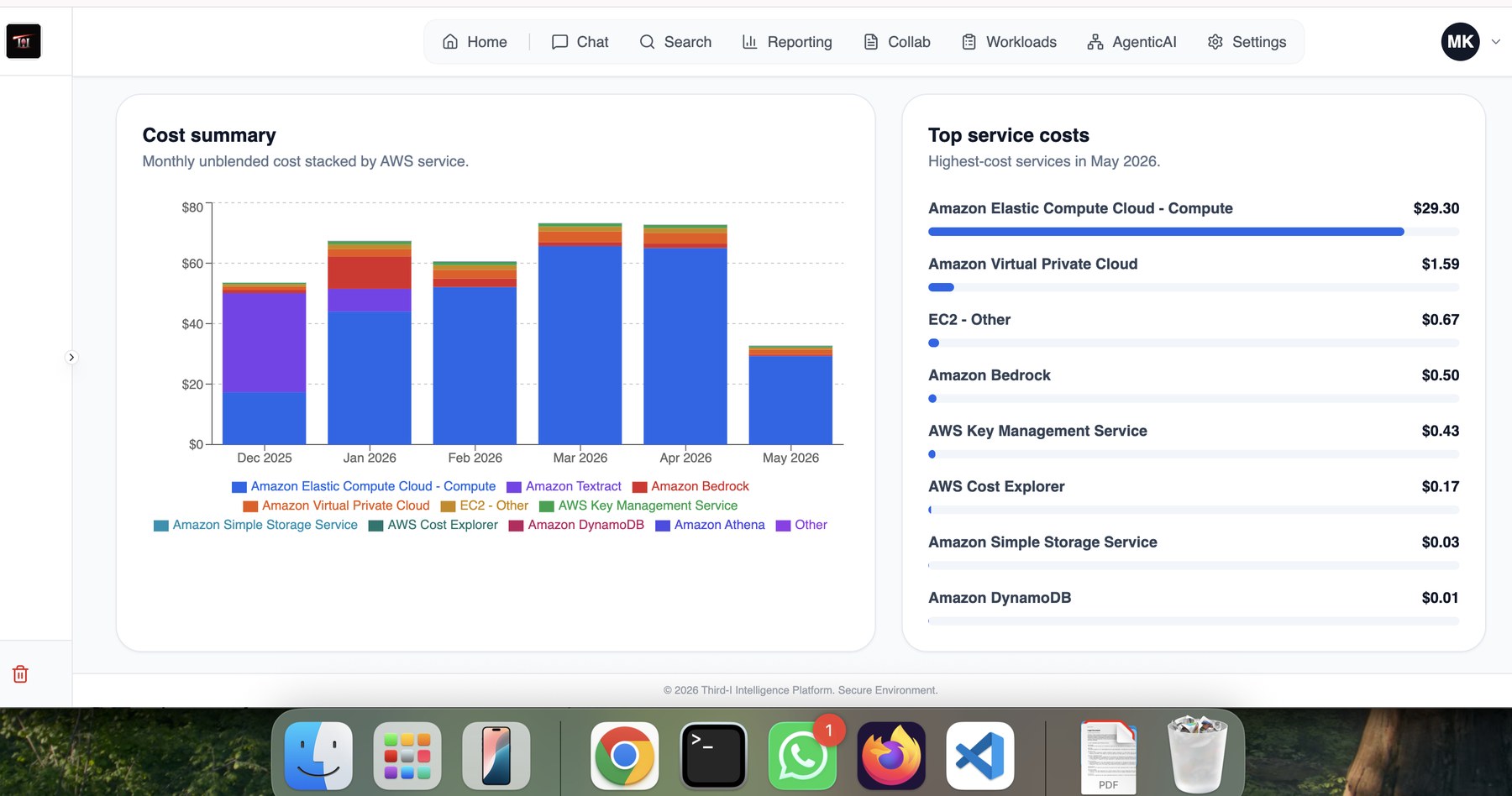The height and width of the screenshot is (796, 1512).
Task: Open Terminal from the Dock
Action: tap(713, 756)
